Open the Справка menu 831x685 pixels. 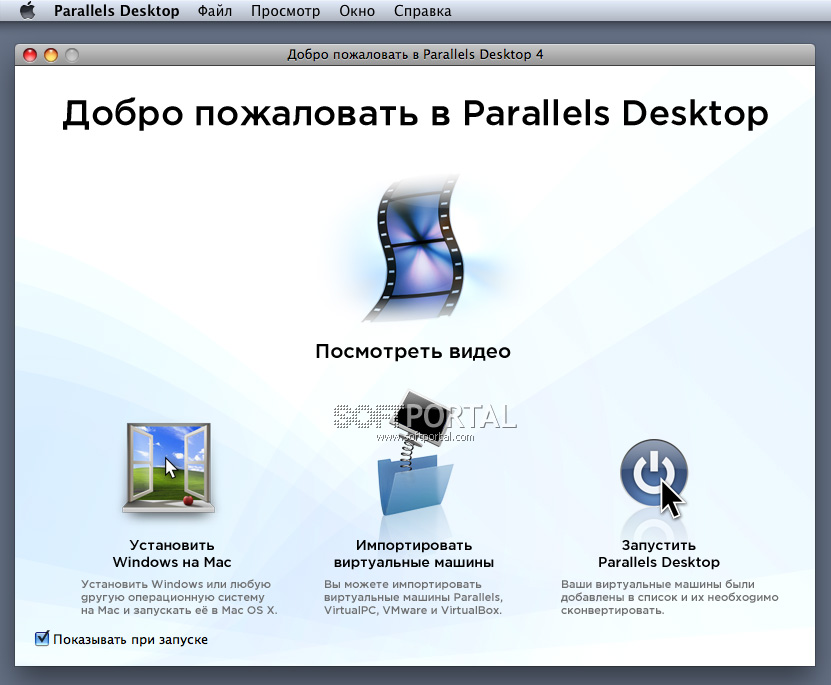[422, 11]
